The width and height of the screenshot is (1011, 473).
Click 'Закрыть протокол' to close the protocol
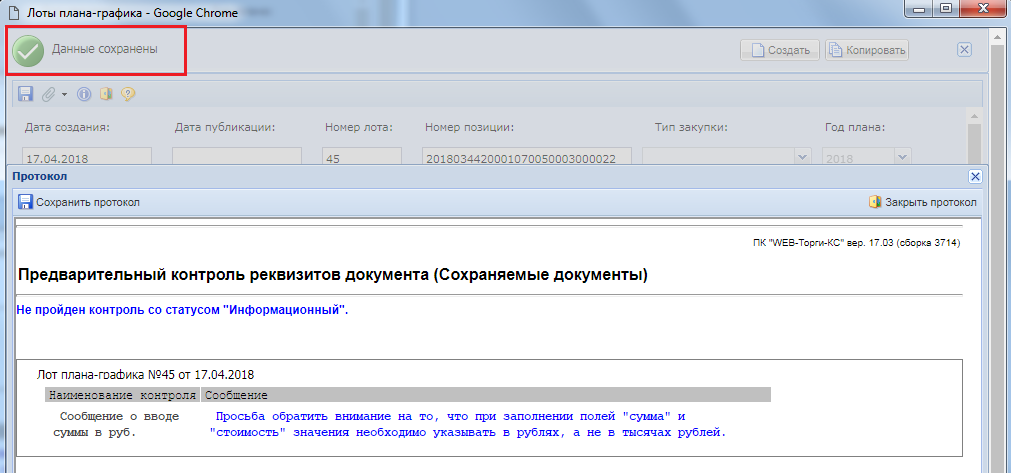(923, 202)
